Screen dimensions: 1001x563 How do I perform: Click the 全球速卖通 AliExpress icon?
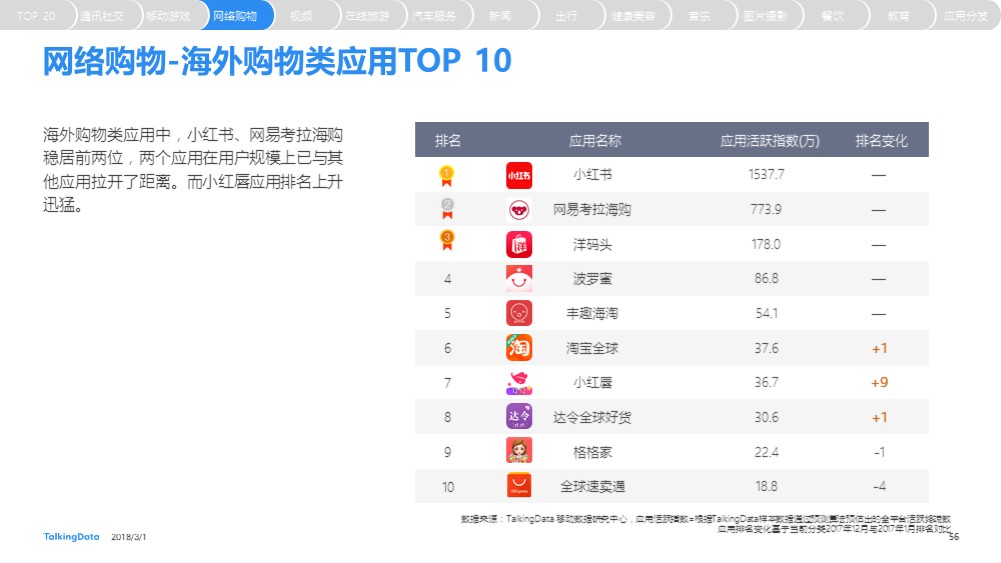click(x=519, y=486)
